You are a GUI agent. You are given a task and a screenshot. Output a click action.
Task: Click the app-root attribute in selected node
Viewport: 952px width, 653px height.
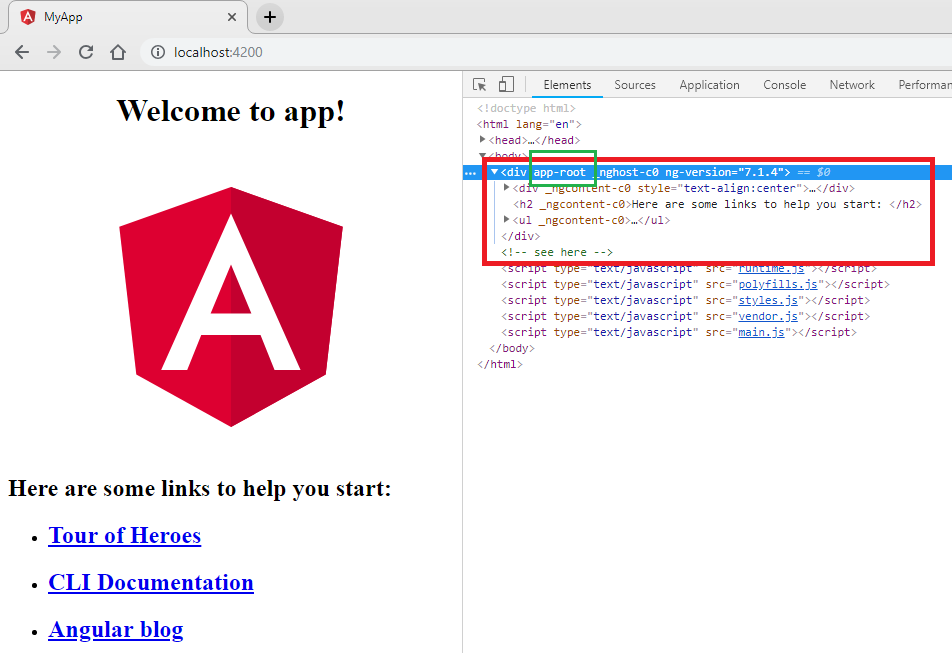pos(560,172)
